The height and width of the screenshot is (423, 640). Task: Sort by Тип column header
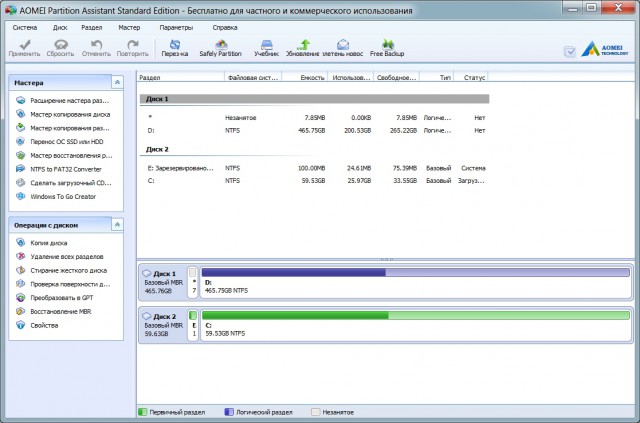click(436, 77)
